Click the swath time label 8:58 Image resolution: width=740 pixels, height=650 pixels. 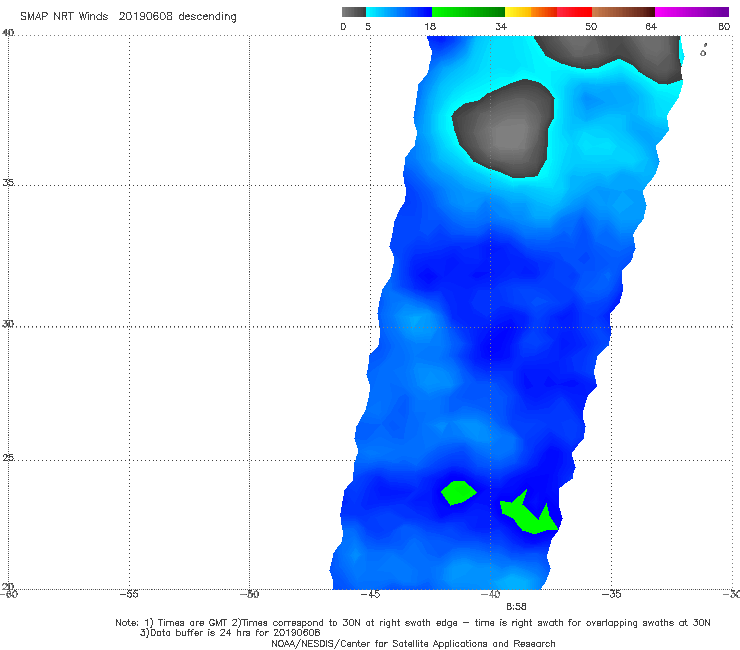click(x=516, y=607)
